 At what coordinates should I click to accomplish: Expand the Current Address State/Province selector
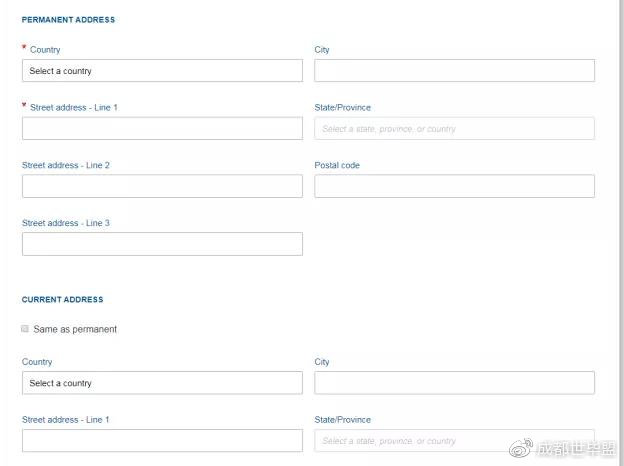(454, 441)
